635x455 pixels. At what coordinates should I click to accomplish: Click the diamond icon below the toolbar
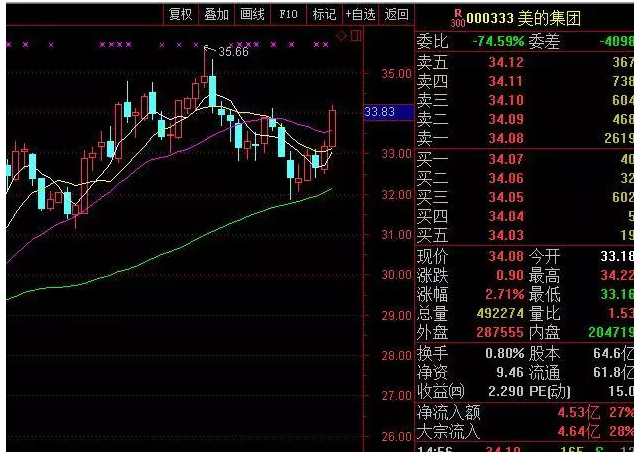341,35
